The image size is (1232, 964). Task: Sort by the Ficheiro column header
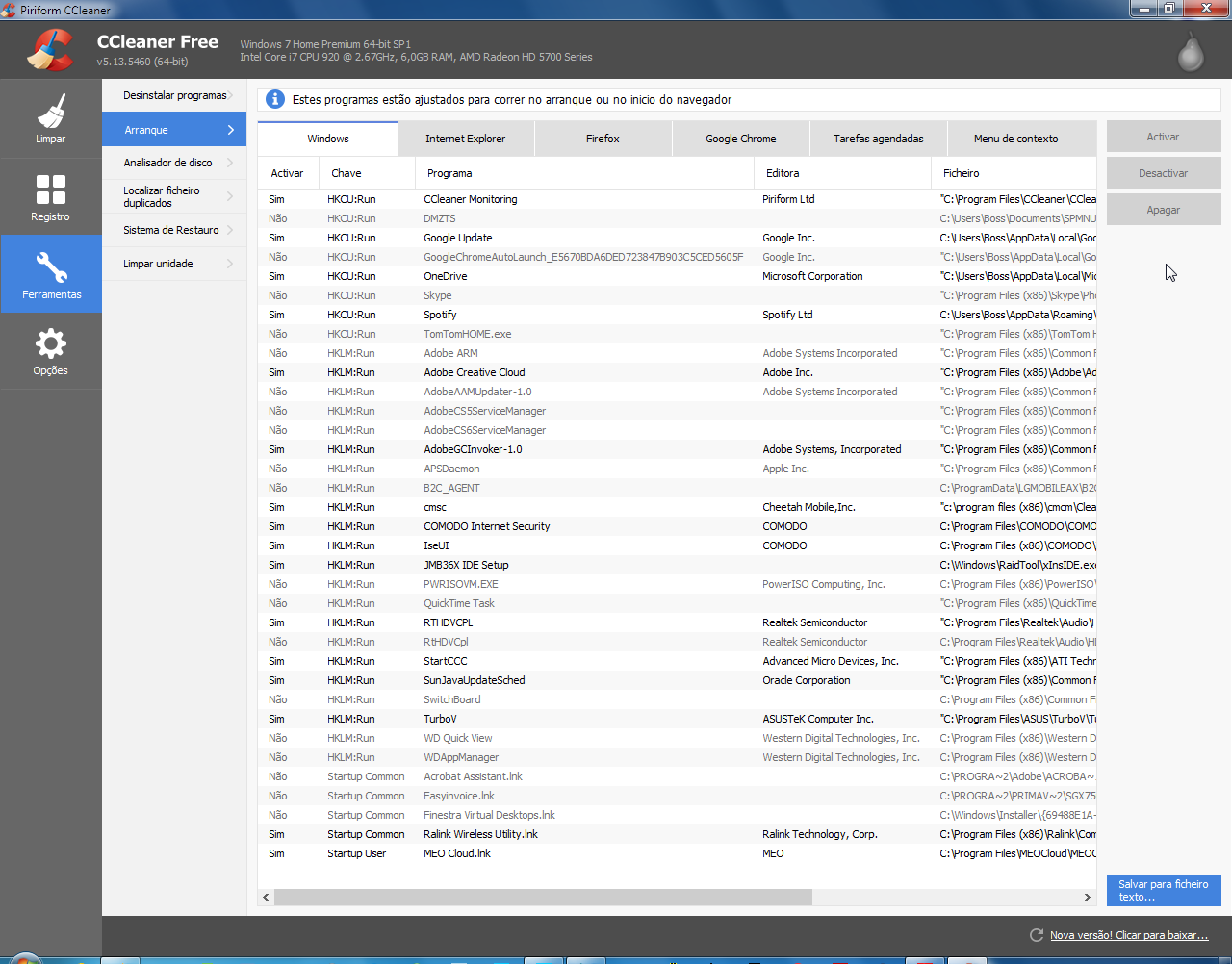pyautogui.click(x=1014, y=173)
